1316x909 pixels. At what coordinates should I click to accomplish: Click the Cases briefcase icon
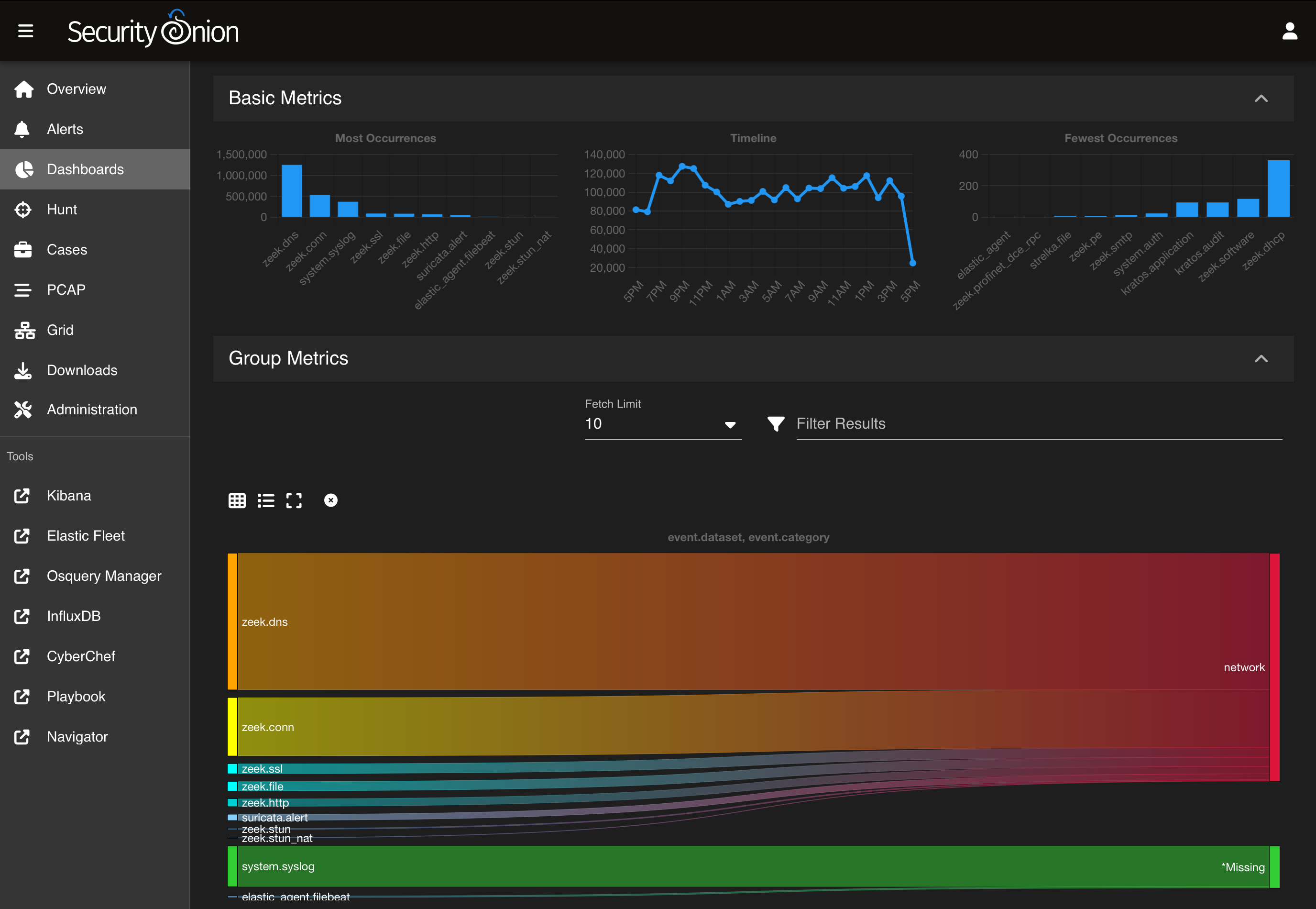click(23, 249)
